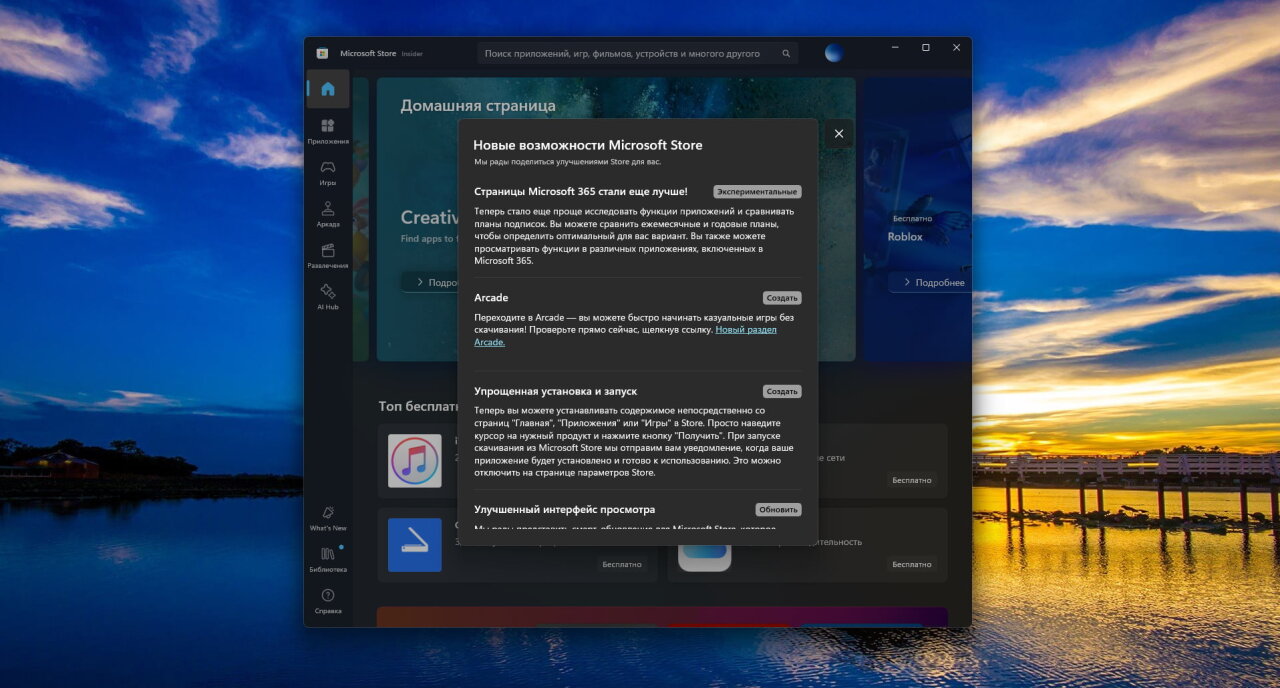
Task: Click the Экспериментальные badge
Action: pyautogui.click(x=757, y=191)
